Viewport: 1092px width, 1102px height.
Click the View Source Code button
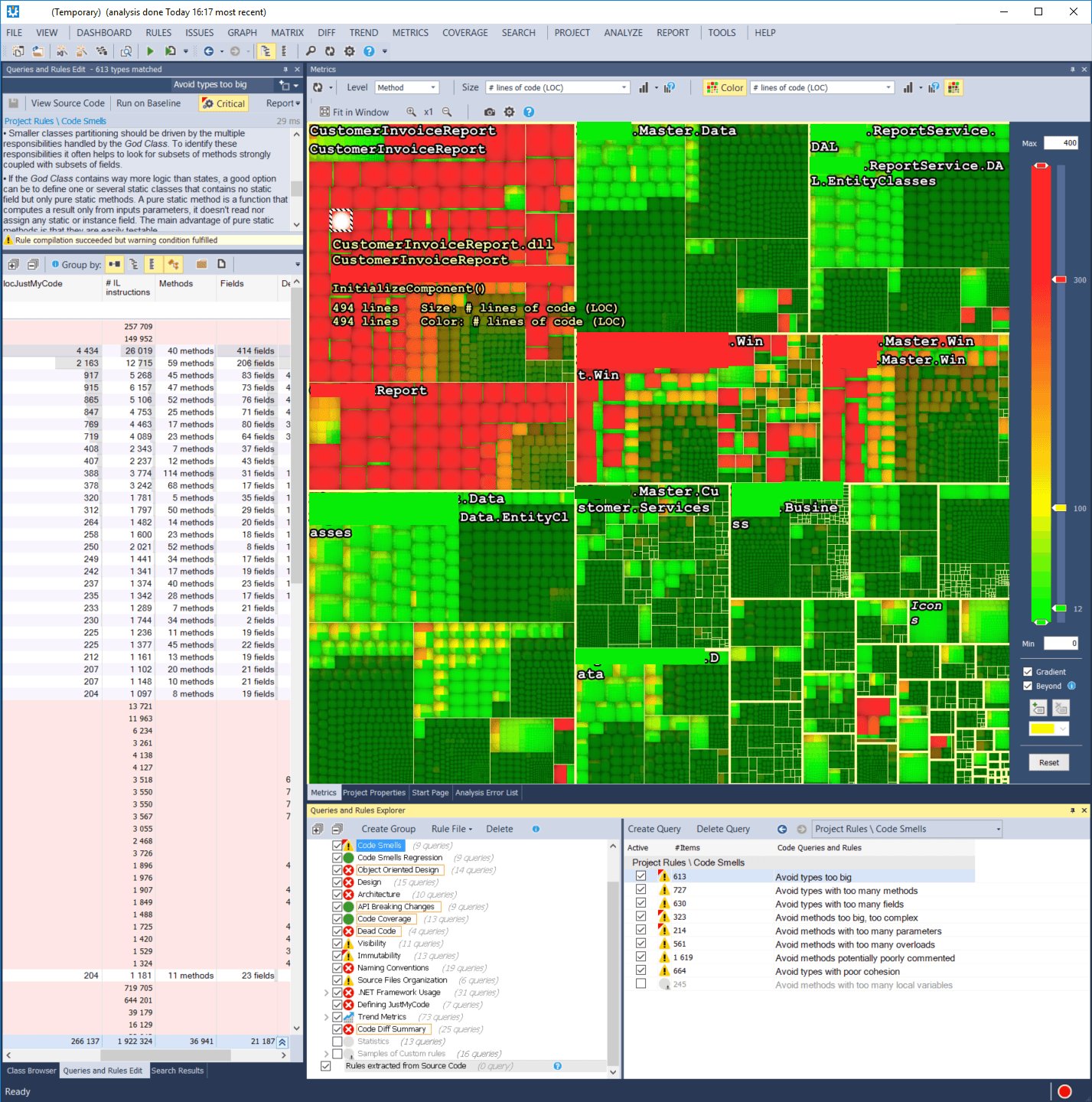pos(67,103)
